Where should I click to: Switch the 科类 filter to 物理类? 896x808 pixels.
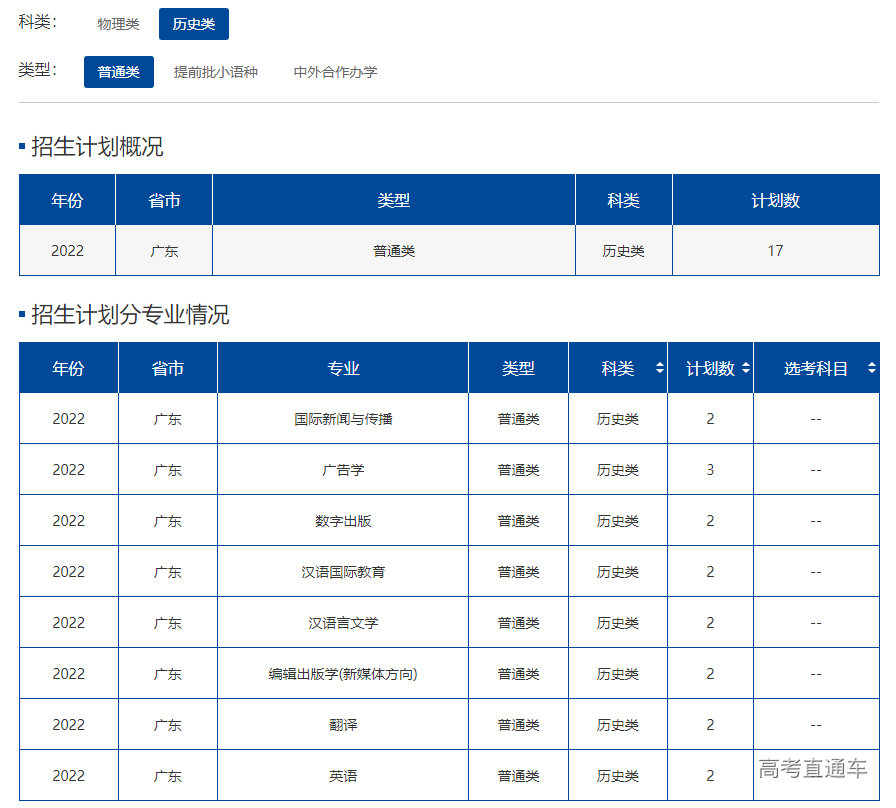(118, 24)
